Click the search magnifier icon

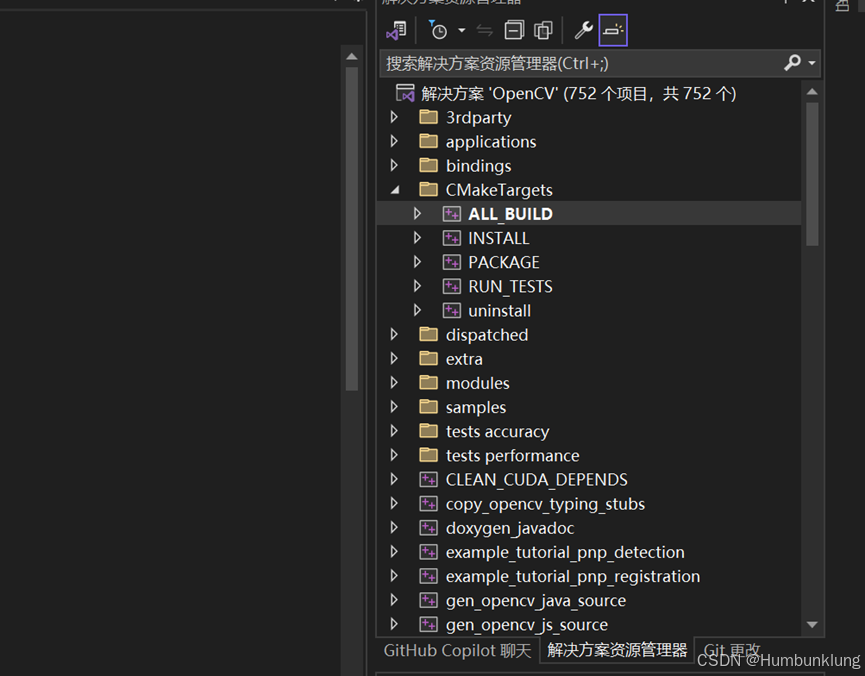point(792,63)
